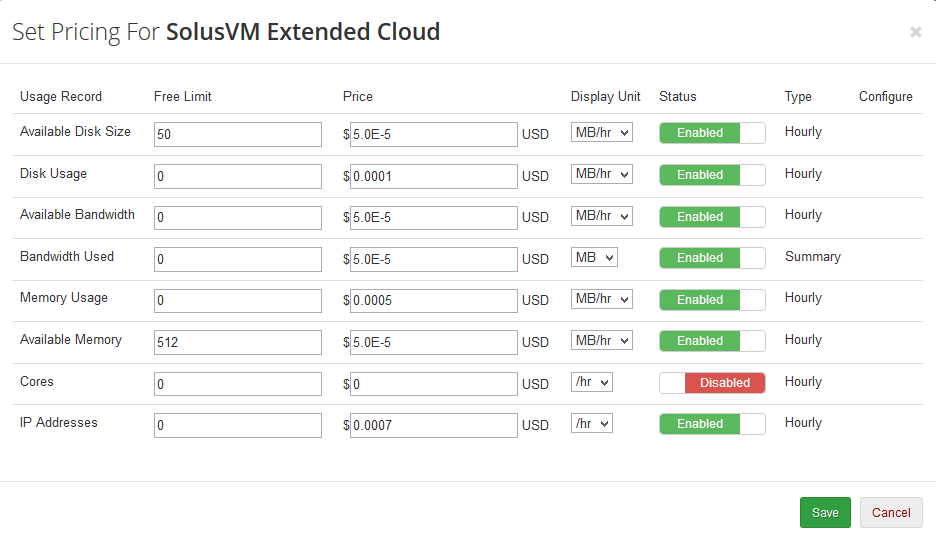Click Available Memory price field

coord(433,342)
